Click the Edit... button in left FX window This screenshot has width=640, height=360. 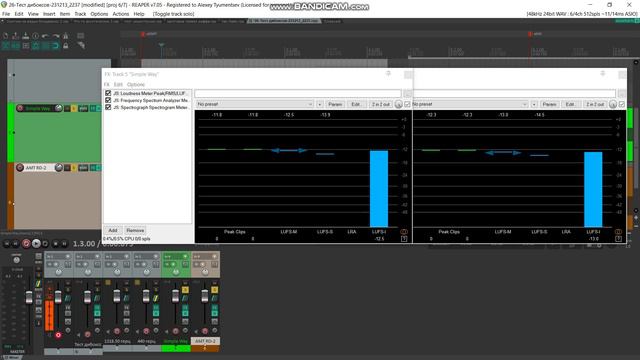pyautogui.click(x=356, y=104)
